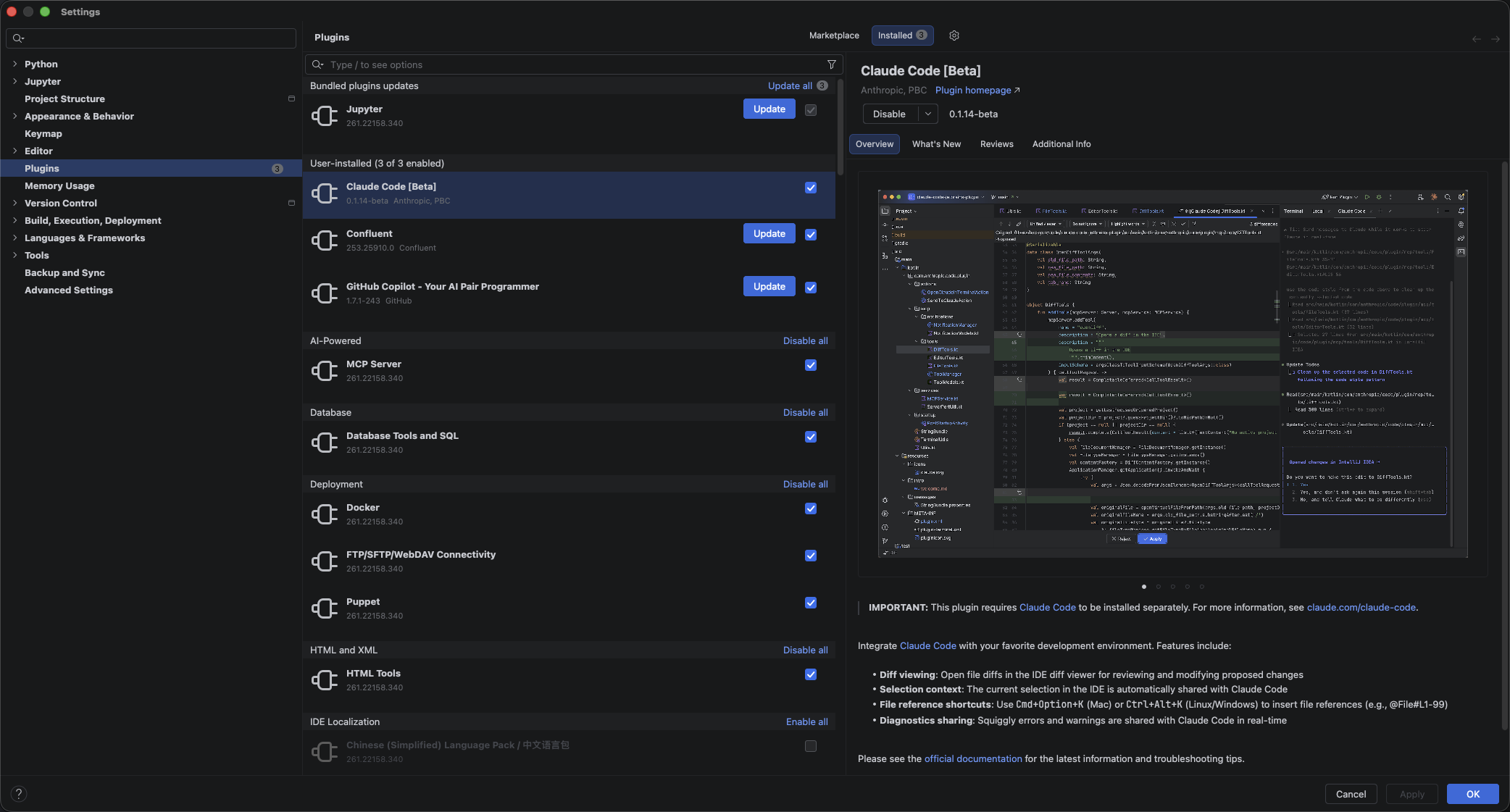Open the help question mark button
This screenshot has height=812, width=1510.
coord(19,794)
